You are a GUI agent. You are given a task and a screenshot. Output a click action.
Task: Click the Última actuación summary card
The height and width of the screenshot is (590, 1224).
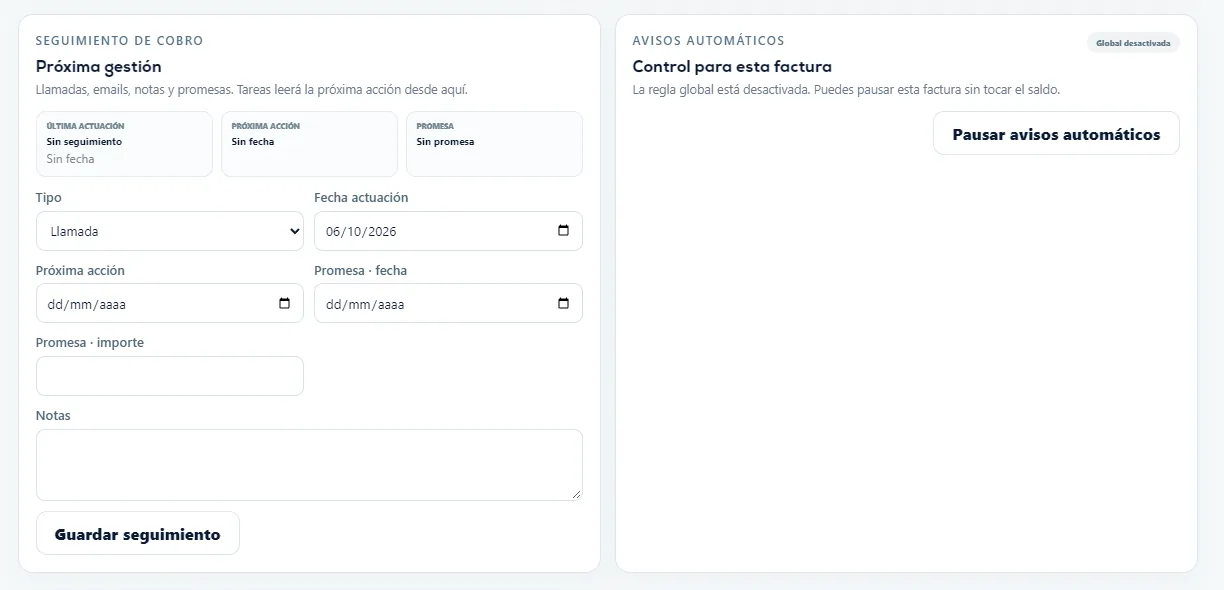click(x=124, y=144)
